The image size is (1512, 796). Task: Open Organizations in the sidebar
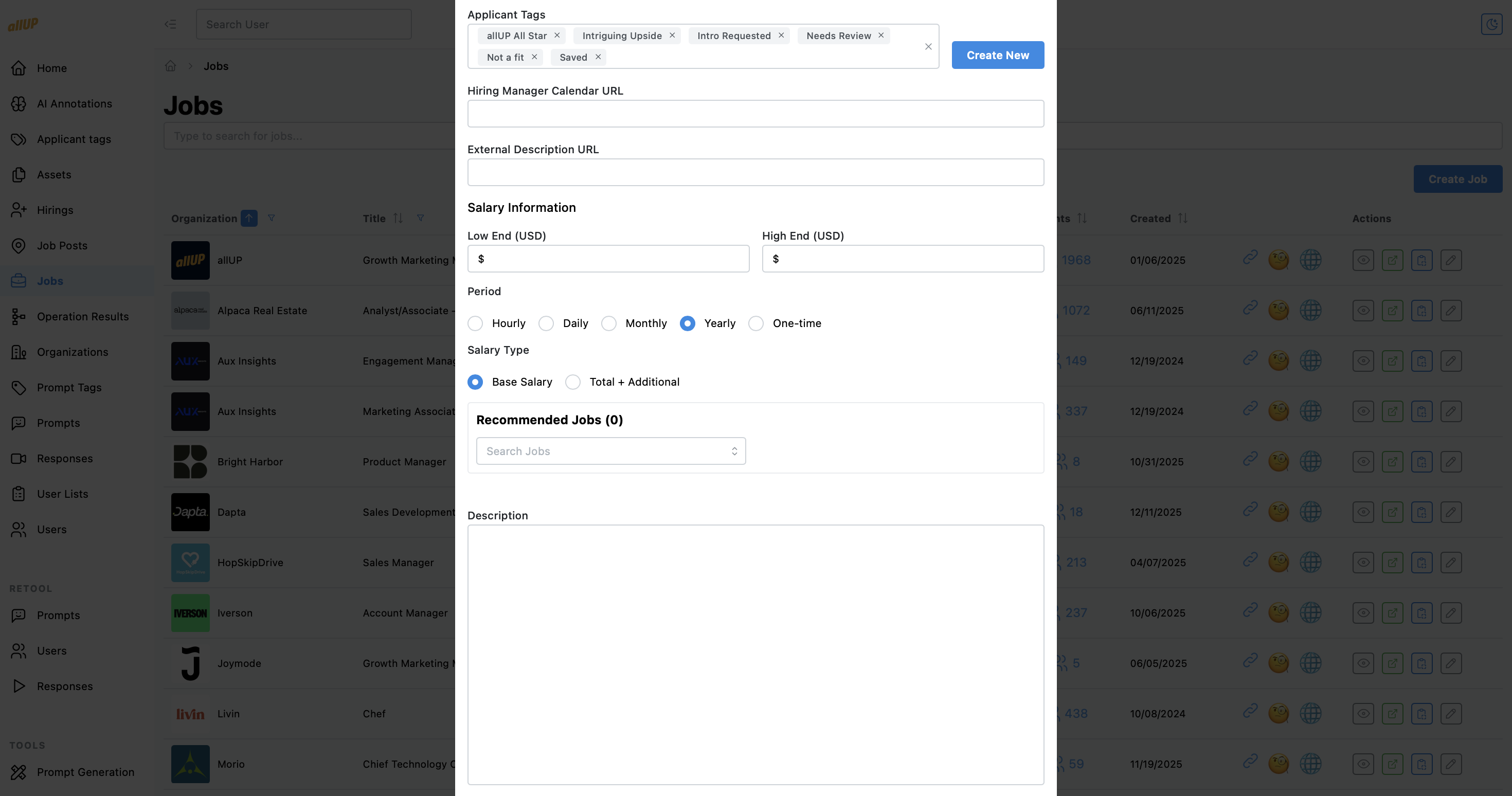(72, 352)
